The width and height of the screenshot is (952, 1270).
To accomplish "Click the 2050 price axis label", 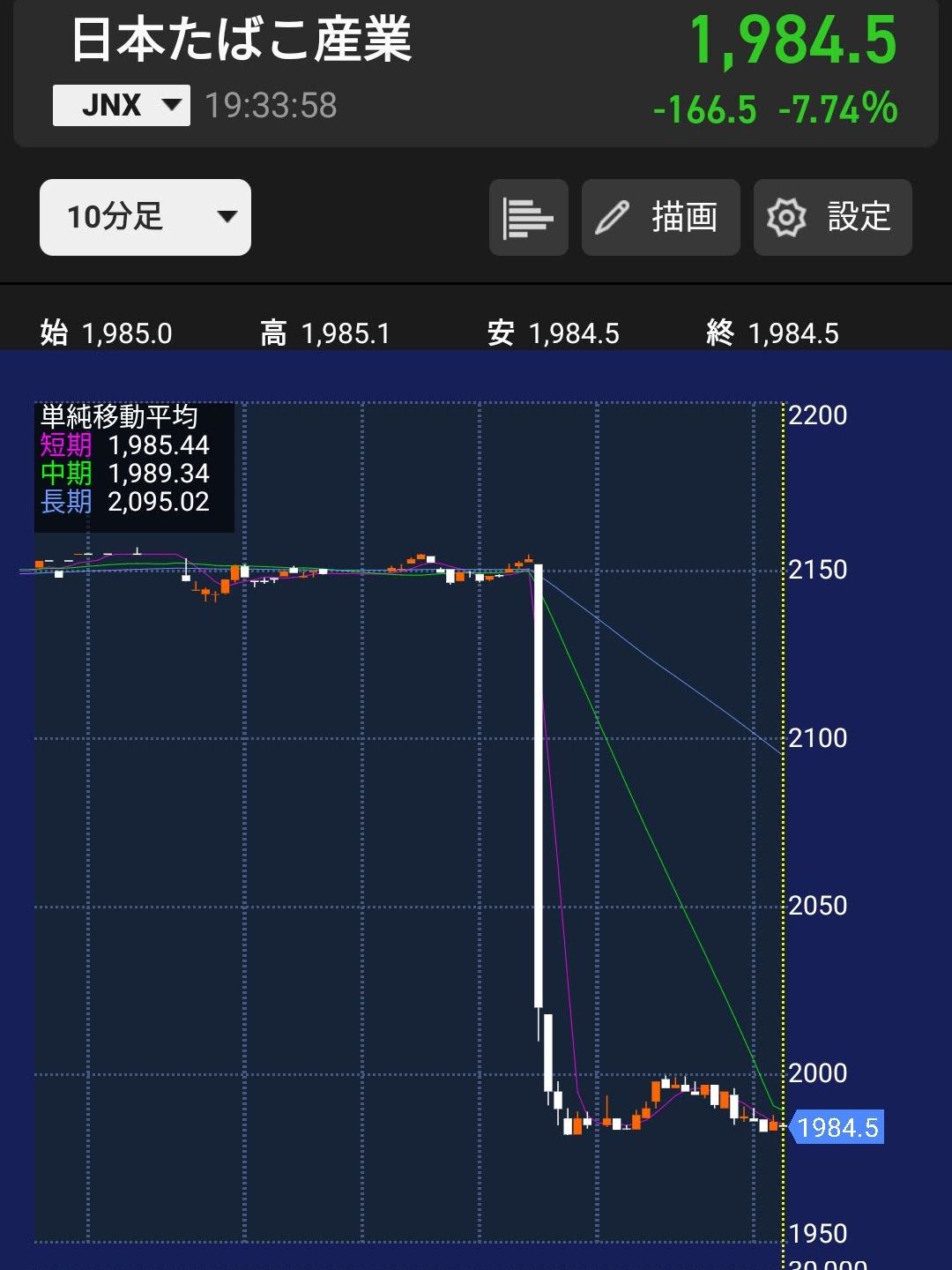I will click(817, 906).
